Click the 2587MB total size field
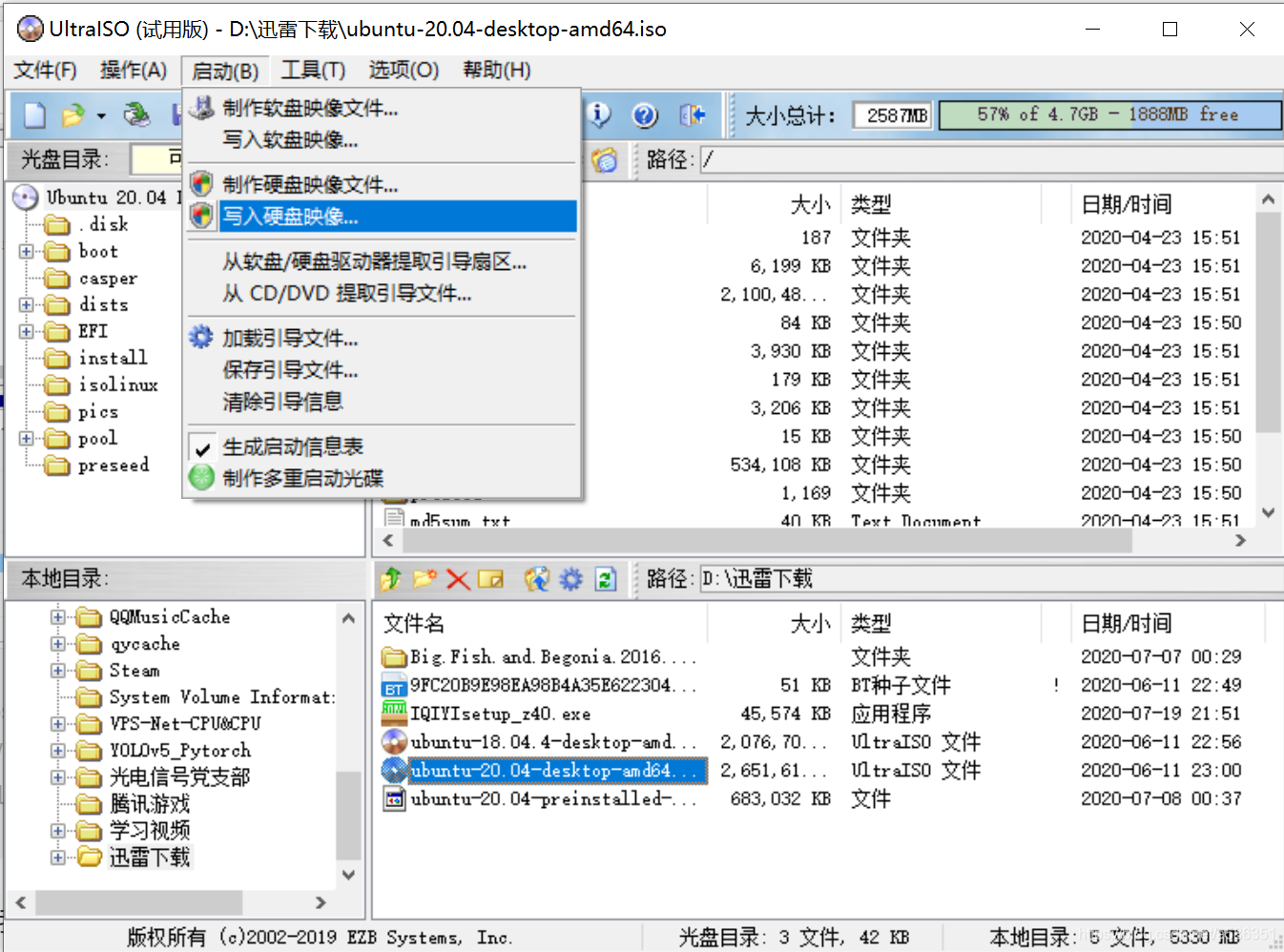 (x=892, y=115)
